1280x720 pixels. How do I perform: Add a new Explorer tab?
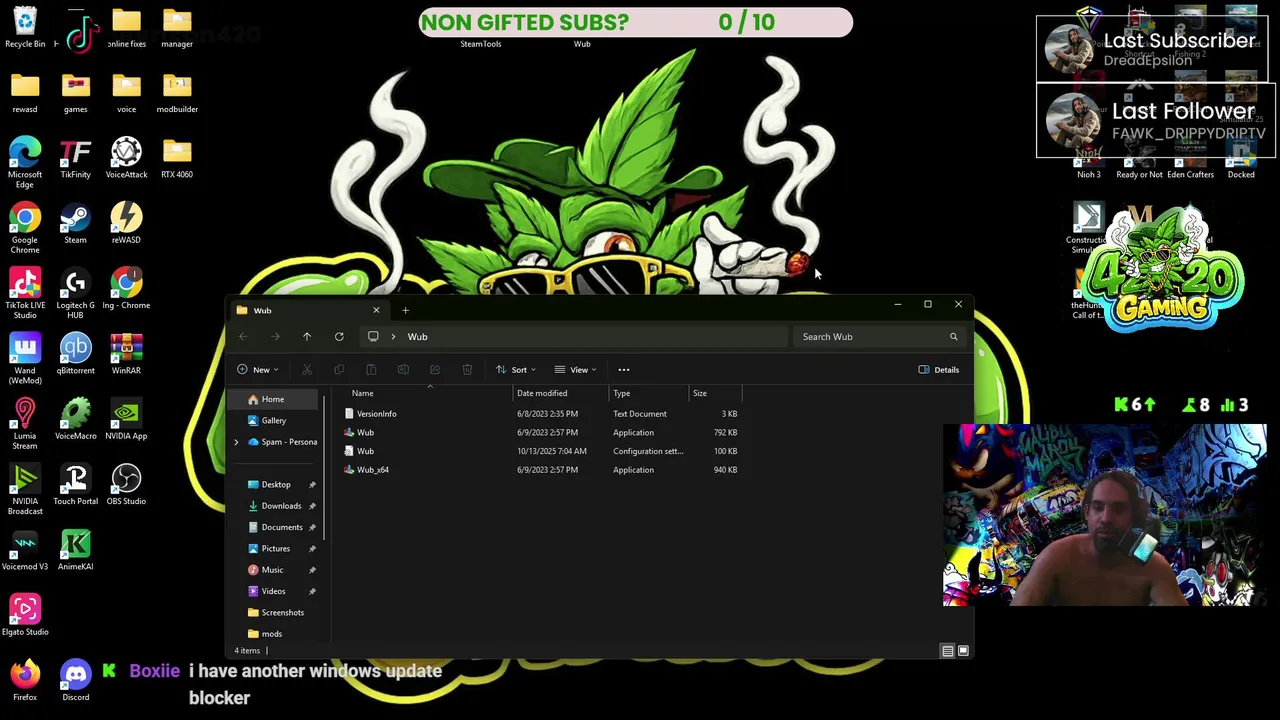pos(405,311)
